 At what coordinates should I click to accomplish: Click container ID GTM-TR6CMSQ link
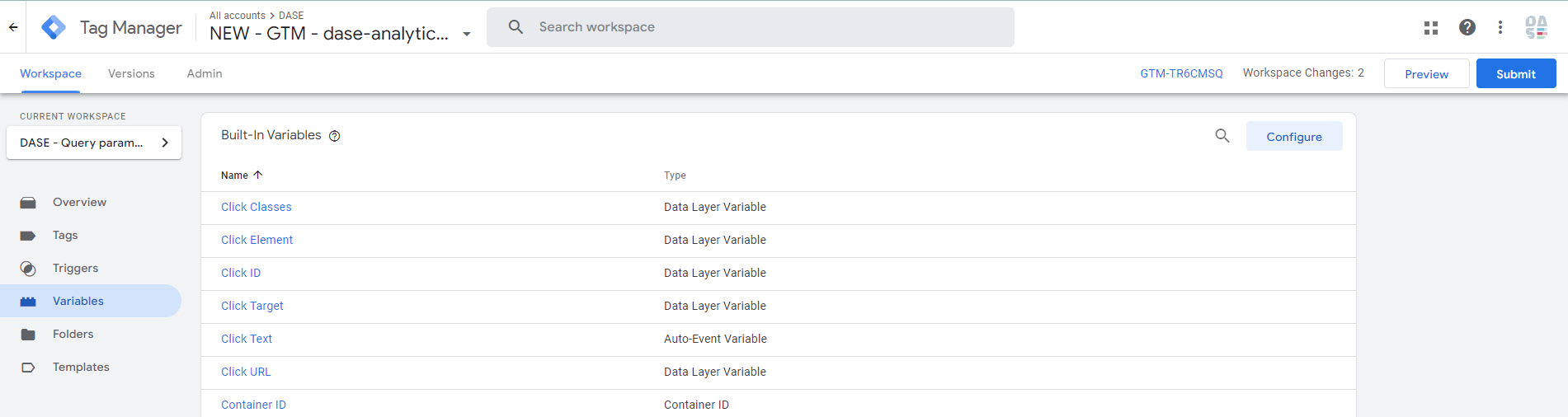click(1181, 73)
